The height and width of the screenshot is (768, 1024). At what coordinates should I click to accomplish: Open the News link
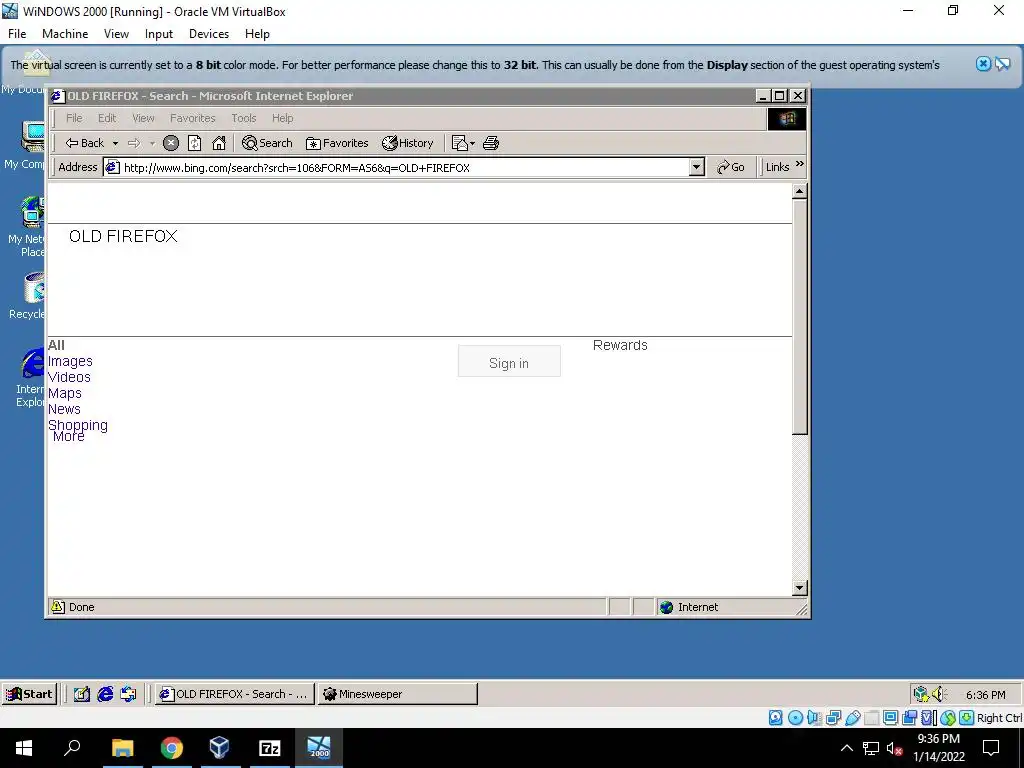64,409
